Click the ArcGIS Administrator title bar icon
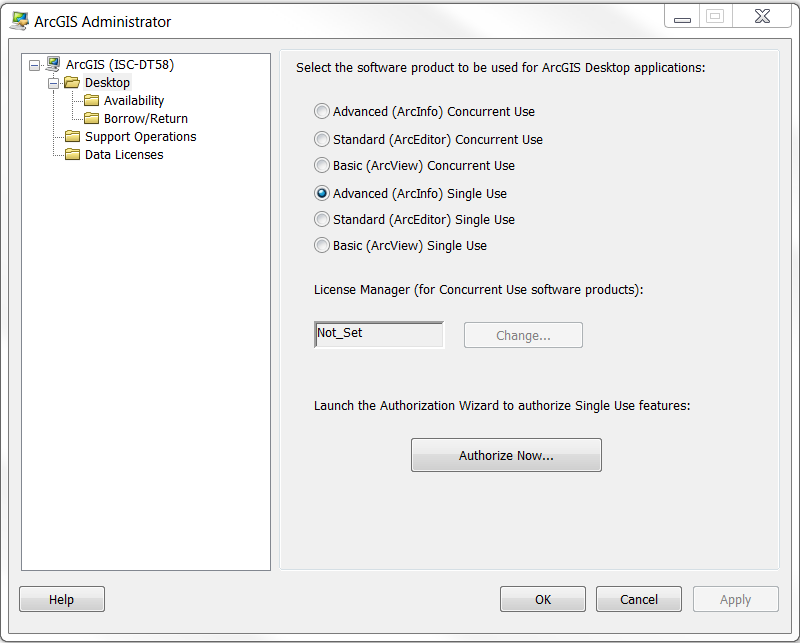The image size is (800, 643). (x=19, y=21)
